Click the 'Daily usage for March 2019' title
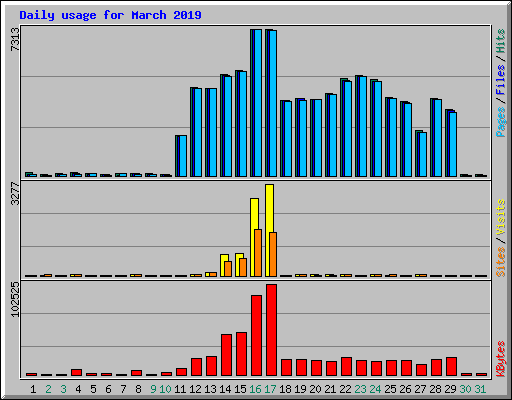Image resolution: width=512 pixels, height=400 pixels. tap(110, 15)
